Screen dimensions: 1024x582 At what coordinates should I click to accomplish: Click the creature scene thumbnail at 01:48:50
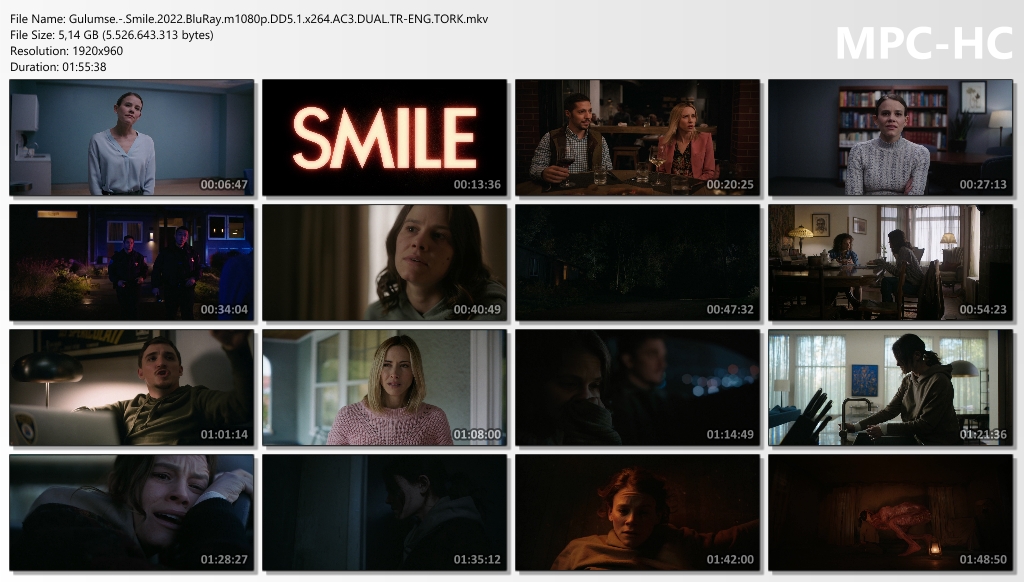click(x=890, y=513)
